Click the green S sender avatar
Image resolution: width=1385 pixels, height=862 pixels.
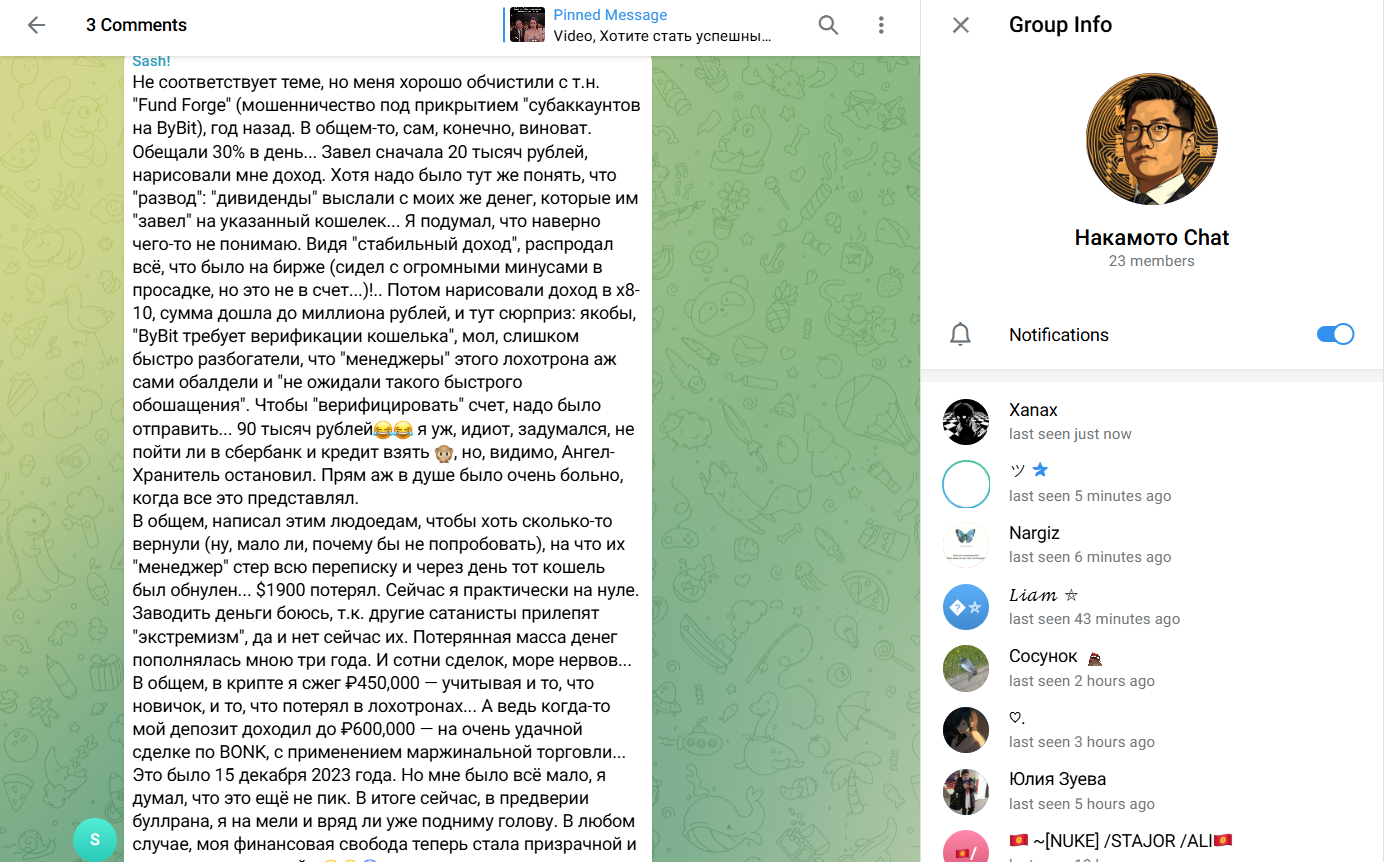(x=95, y=839)
